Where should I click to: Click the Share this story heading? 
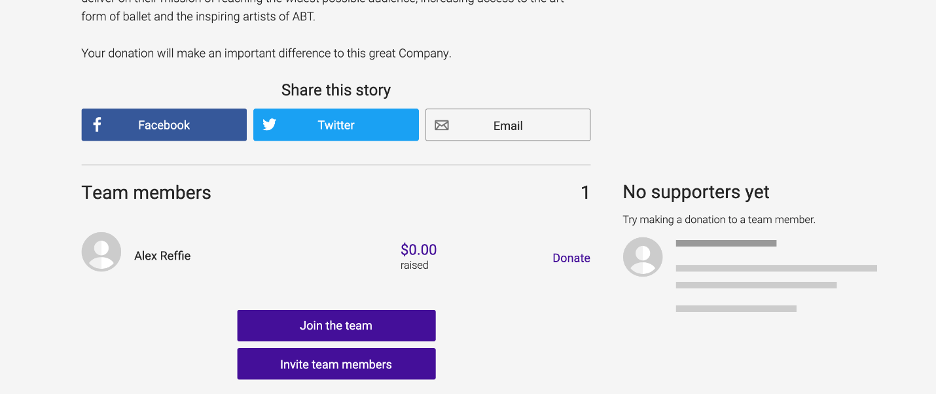tap(336, 90)
